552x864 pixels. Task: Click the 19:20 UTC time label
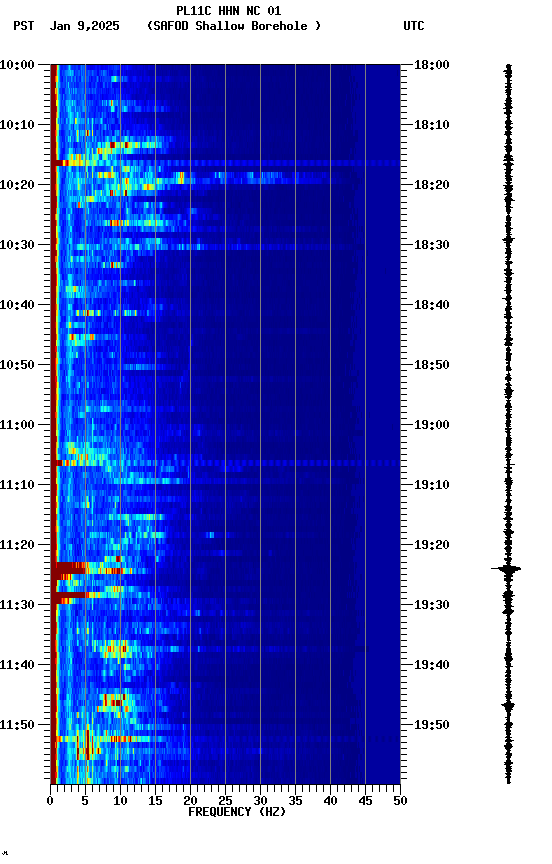[x=432, y=545]
